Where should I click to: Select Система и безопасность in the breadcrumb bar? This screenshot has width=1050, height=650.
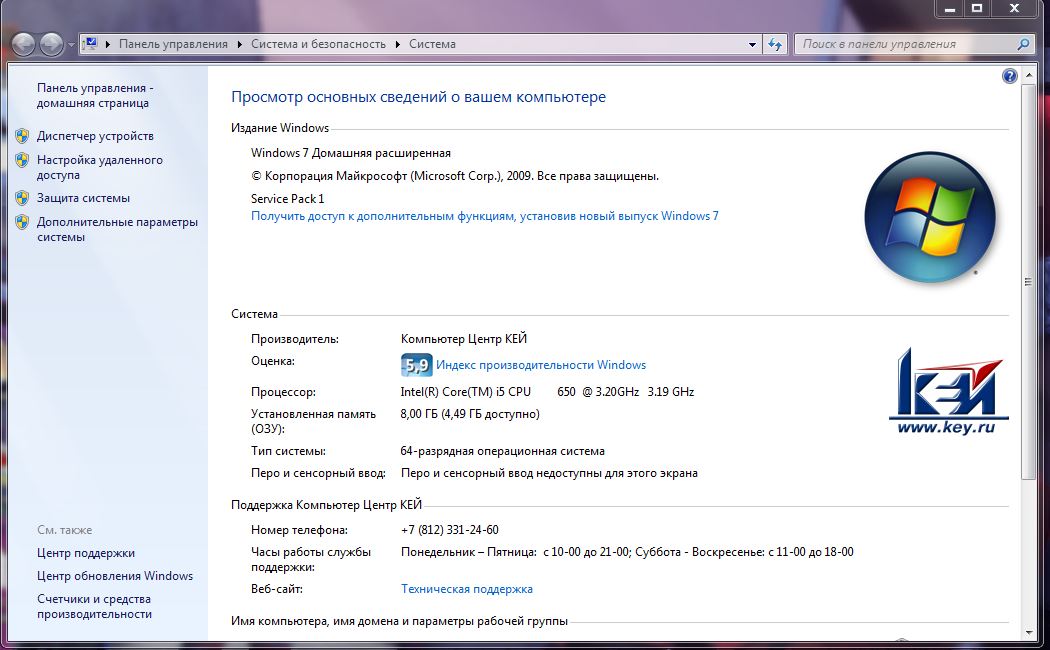point(318,44)
